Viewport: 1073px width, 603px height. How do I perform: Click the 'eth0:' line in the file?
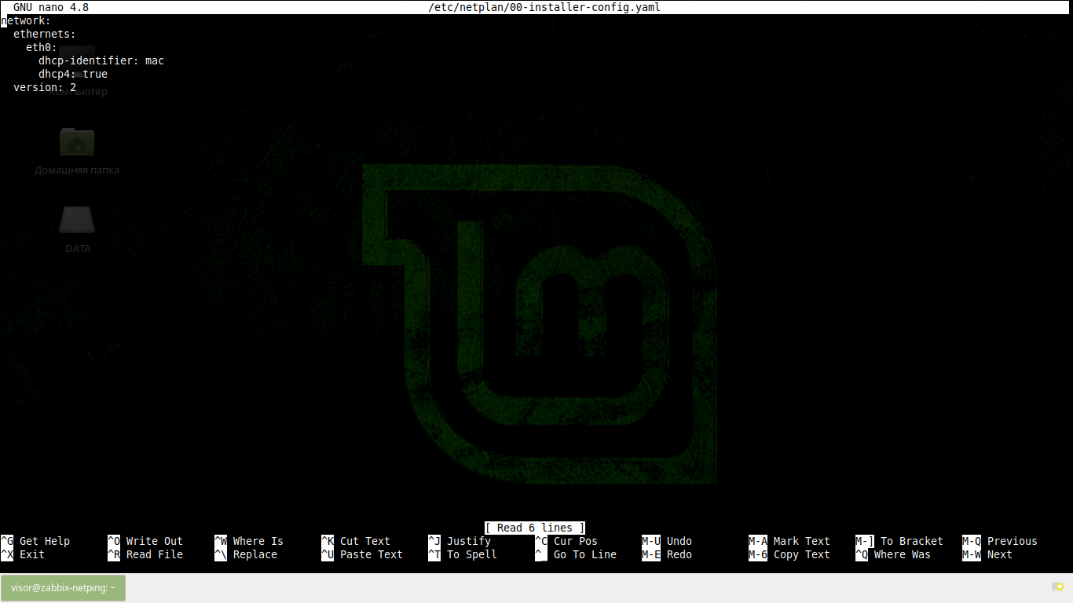(42, 47)
